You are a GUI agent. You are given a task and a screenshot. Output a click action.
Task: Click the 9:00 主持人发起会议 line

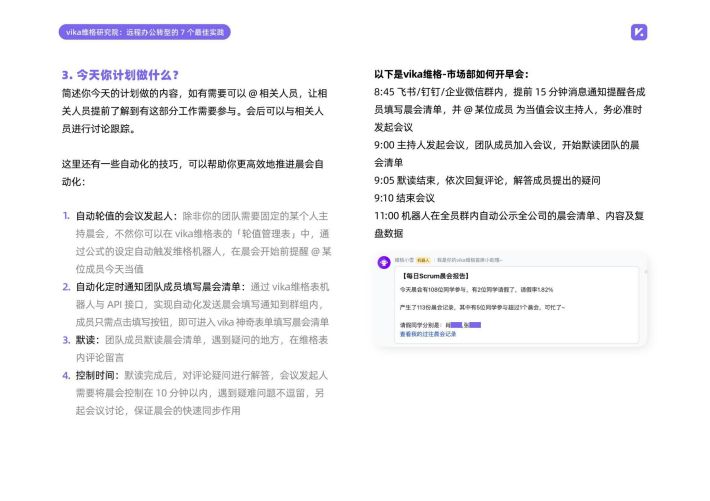[x=507, y=154]
